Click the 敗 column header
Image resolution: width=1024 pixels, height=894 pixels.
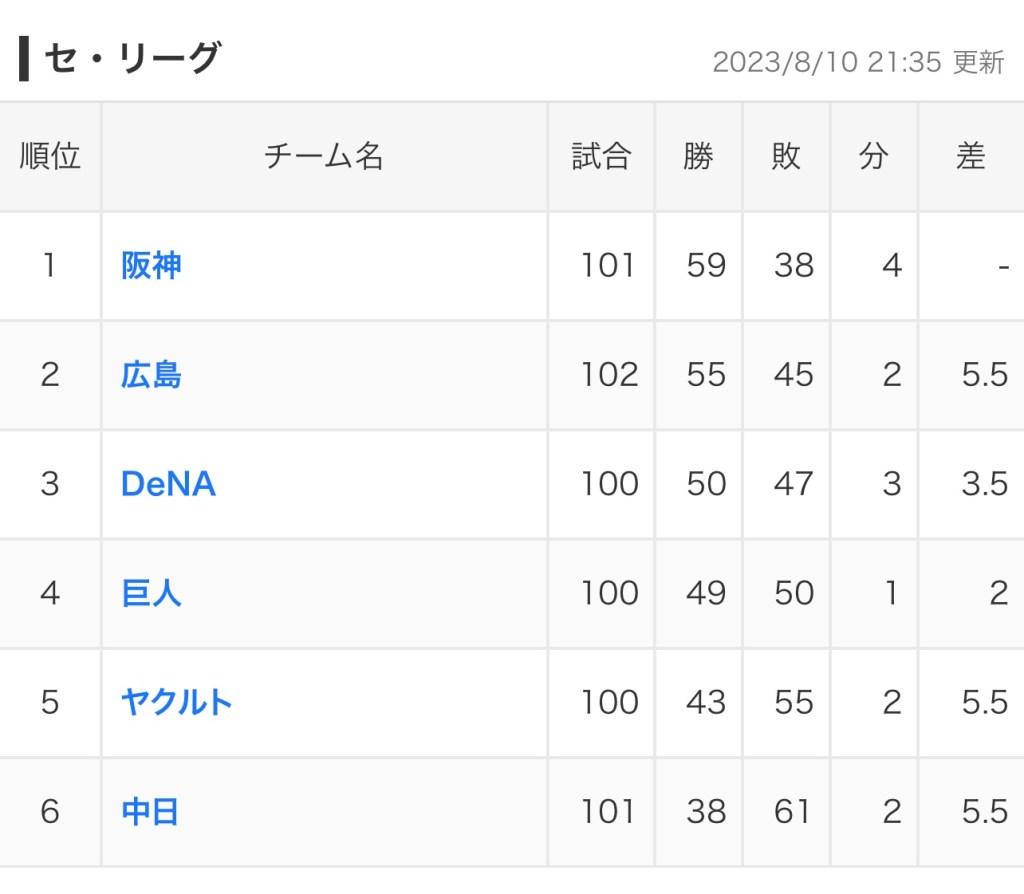point(786,156)
